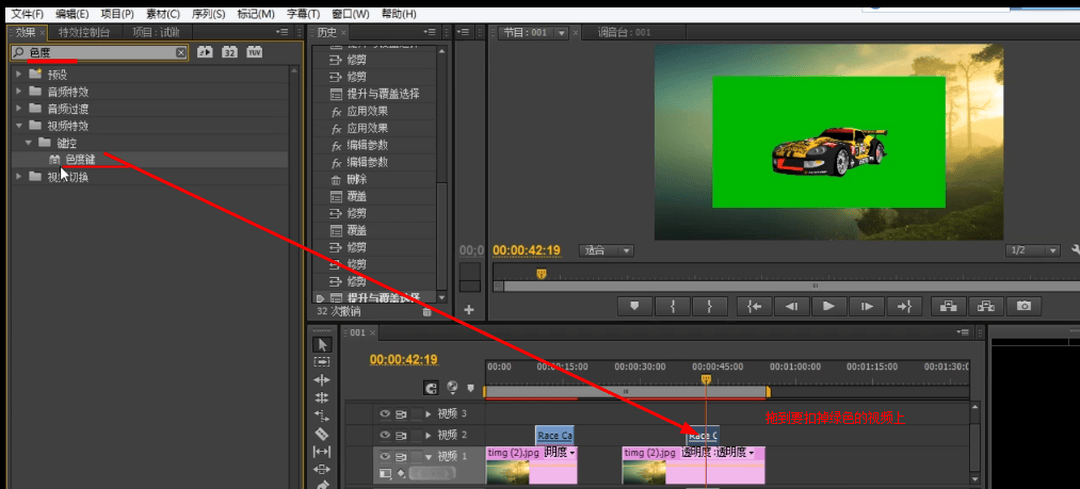Expand the 预设 folder

(19, 74)
